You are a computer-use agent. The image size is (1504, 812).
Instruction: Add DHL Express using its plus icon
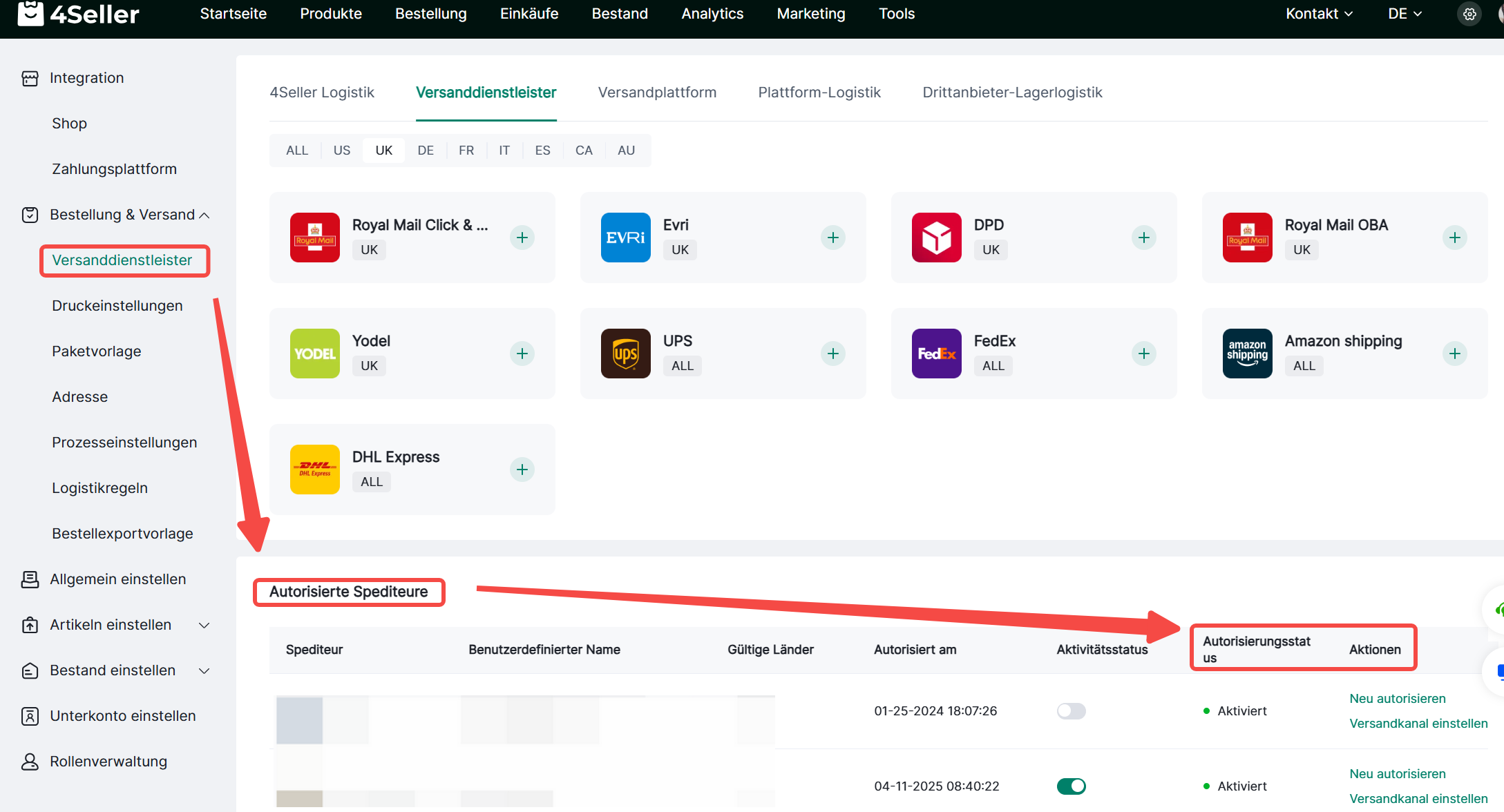(522, 470)
